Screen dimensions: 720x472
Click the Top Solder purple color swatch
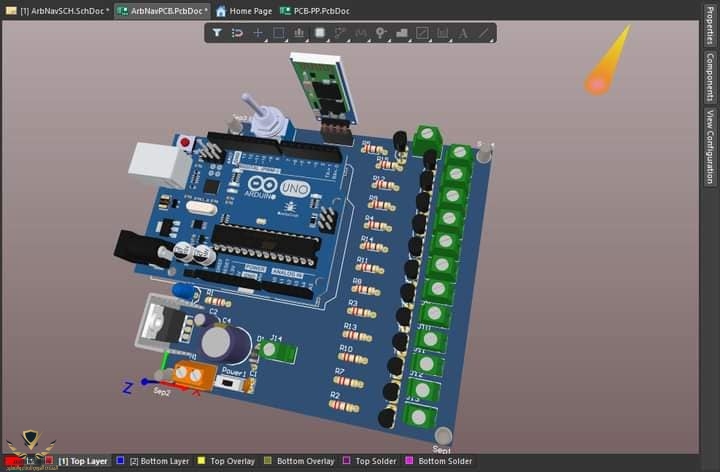(x=347, y=461)
